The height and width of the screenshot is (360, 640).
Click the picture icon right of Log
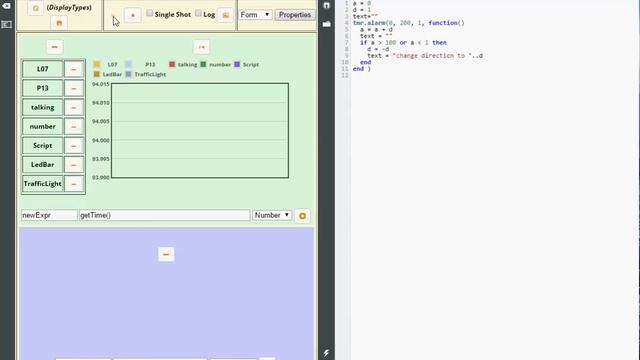coord(225,15)
